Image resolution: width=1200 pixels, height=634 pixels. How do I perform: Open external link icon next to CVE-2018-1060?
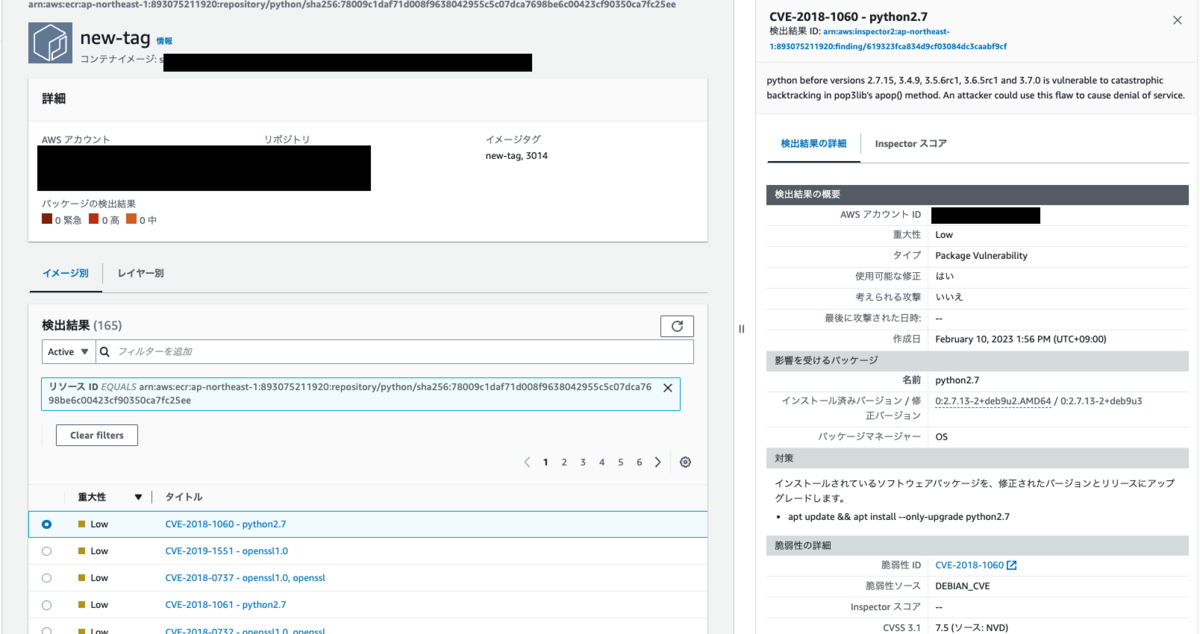pyautogui.click(x=1012, y=566)
